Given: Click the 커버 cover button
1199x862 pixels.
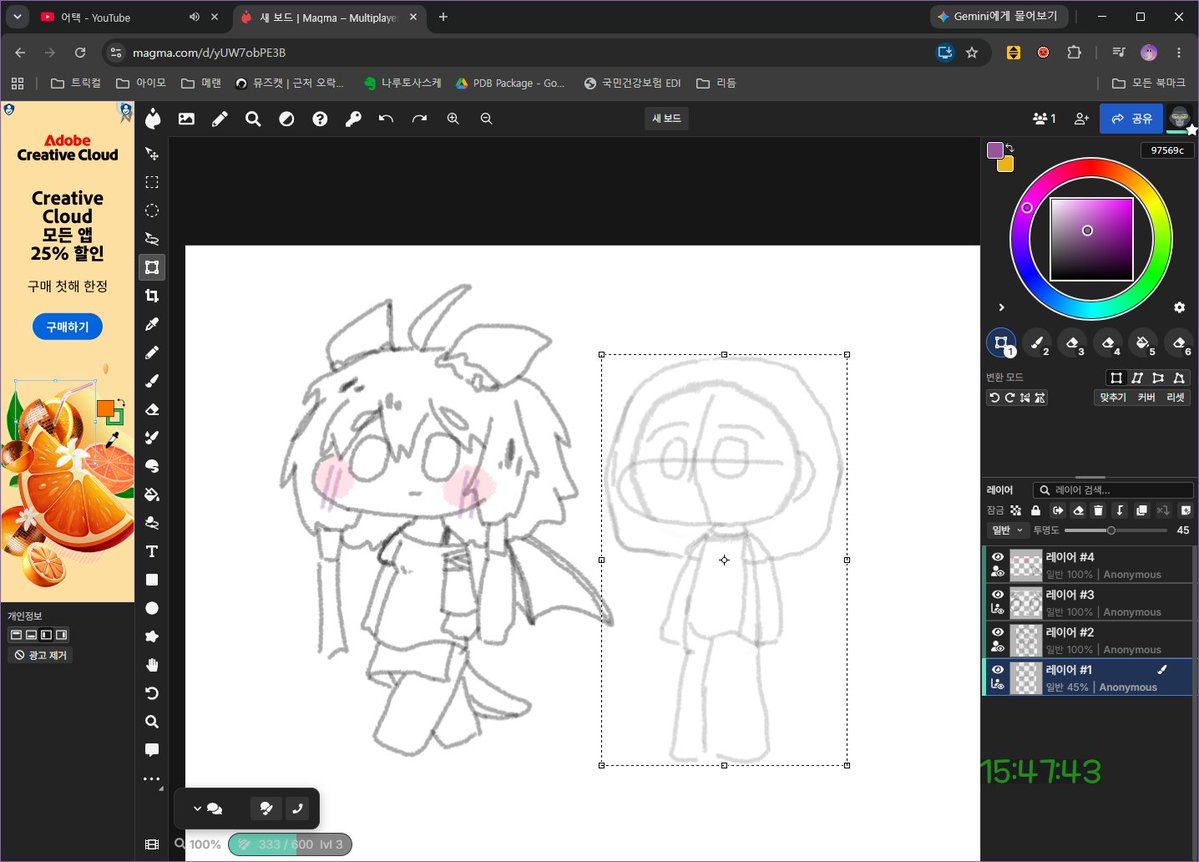Looking at the screenshot, I should point(1145,398).
